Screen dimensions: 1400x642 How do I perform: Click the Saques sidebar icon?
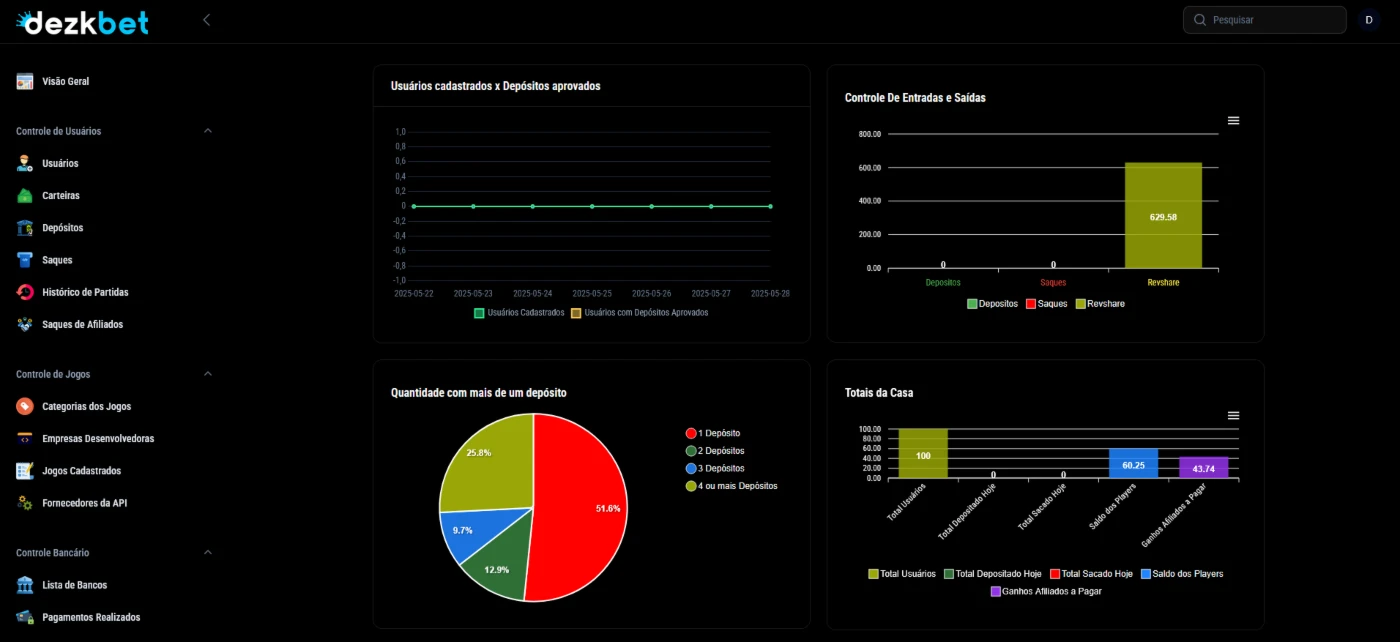(x=25, y=260)
